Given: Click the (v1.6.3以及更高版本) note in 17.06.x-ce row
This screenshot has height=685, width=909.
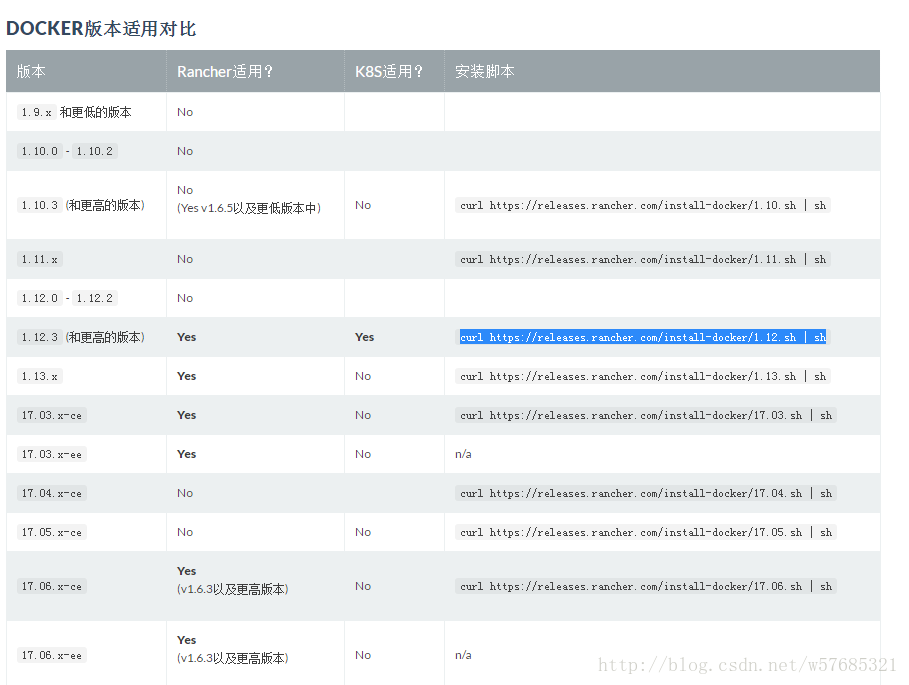Looking at the screenshot, I should click(232, 589).
